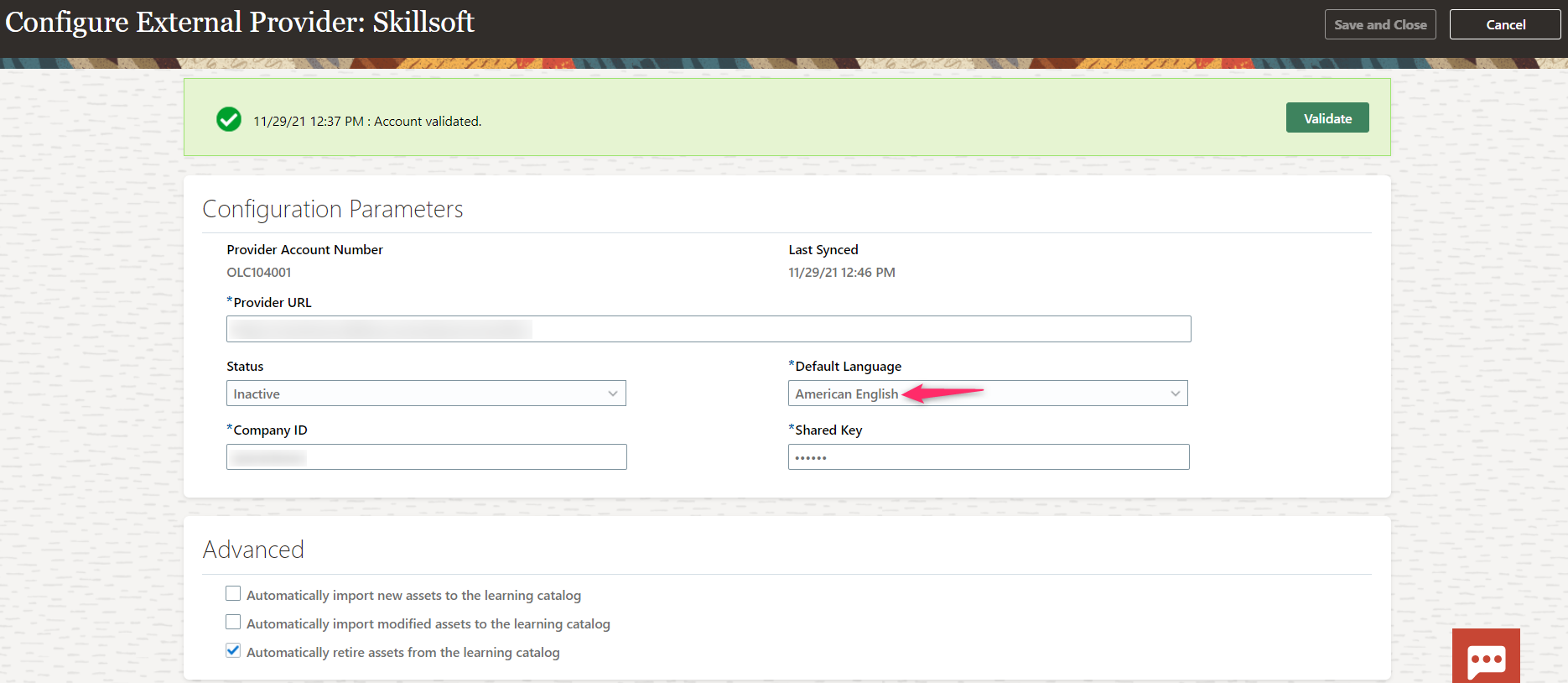
Task: Open the Default Language dropdown
Action: (x=988, y=394)
